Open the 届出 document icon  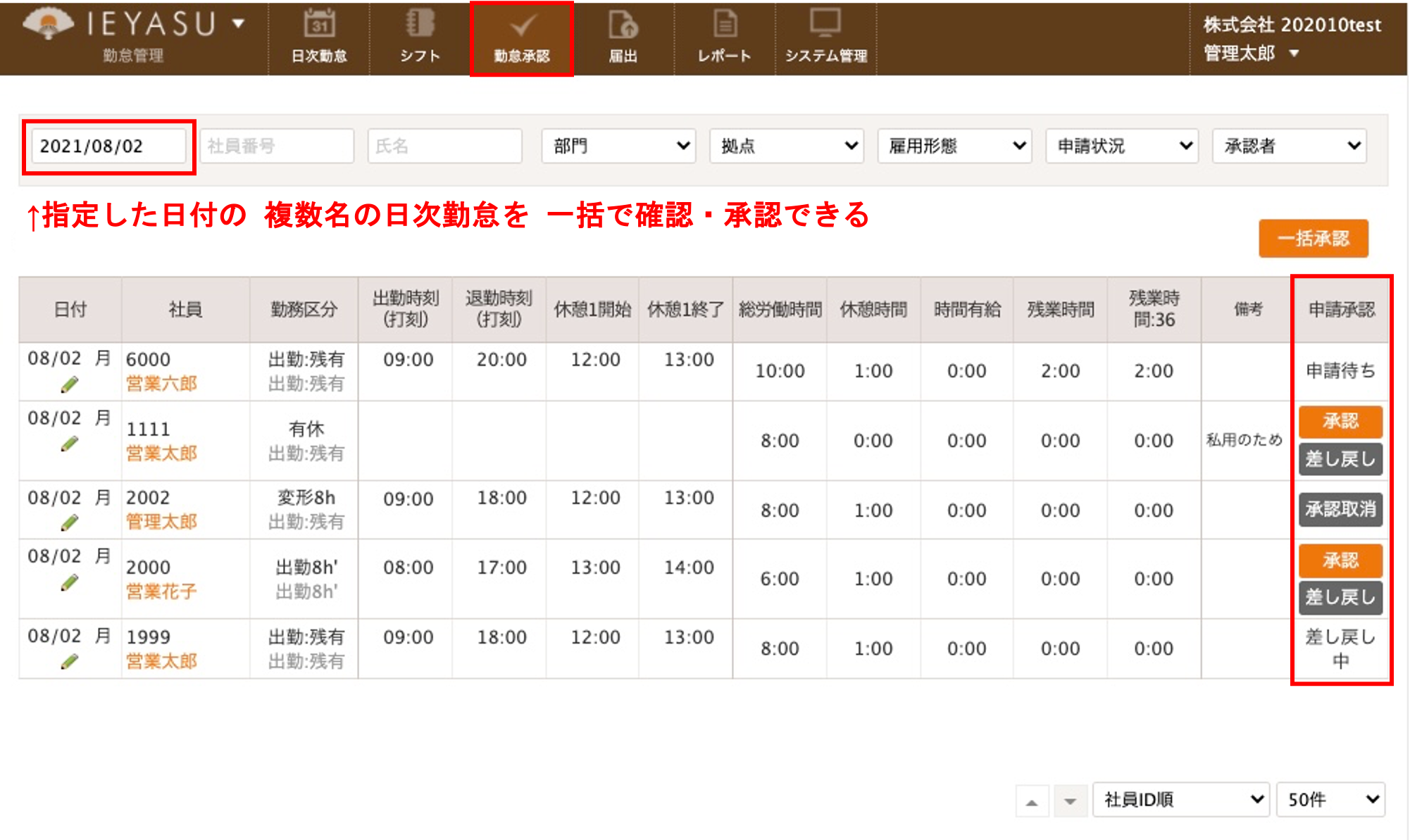point(623,25)
